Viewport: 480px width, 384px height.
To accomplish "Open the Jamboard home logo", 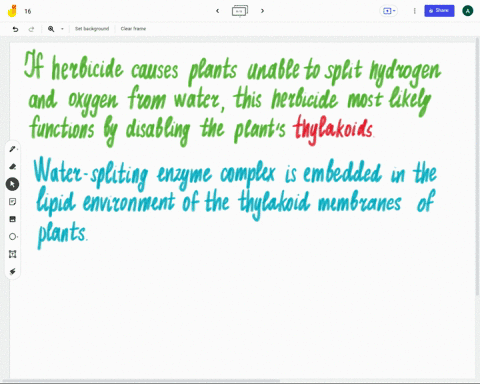I will [x=12, y=11].
